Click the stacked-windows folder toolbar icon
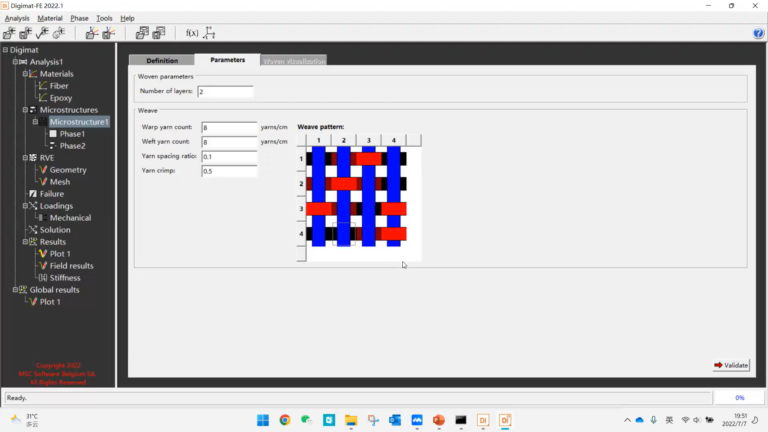The height and width of the screenshot is (432, 768). [142, 33]
